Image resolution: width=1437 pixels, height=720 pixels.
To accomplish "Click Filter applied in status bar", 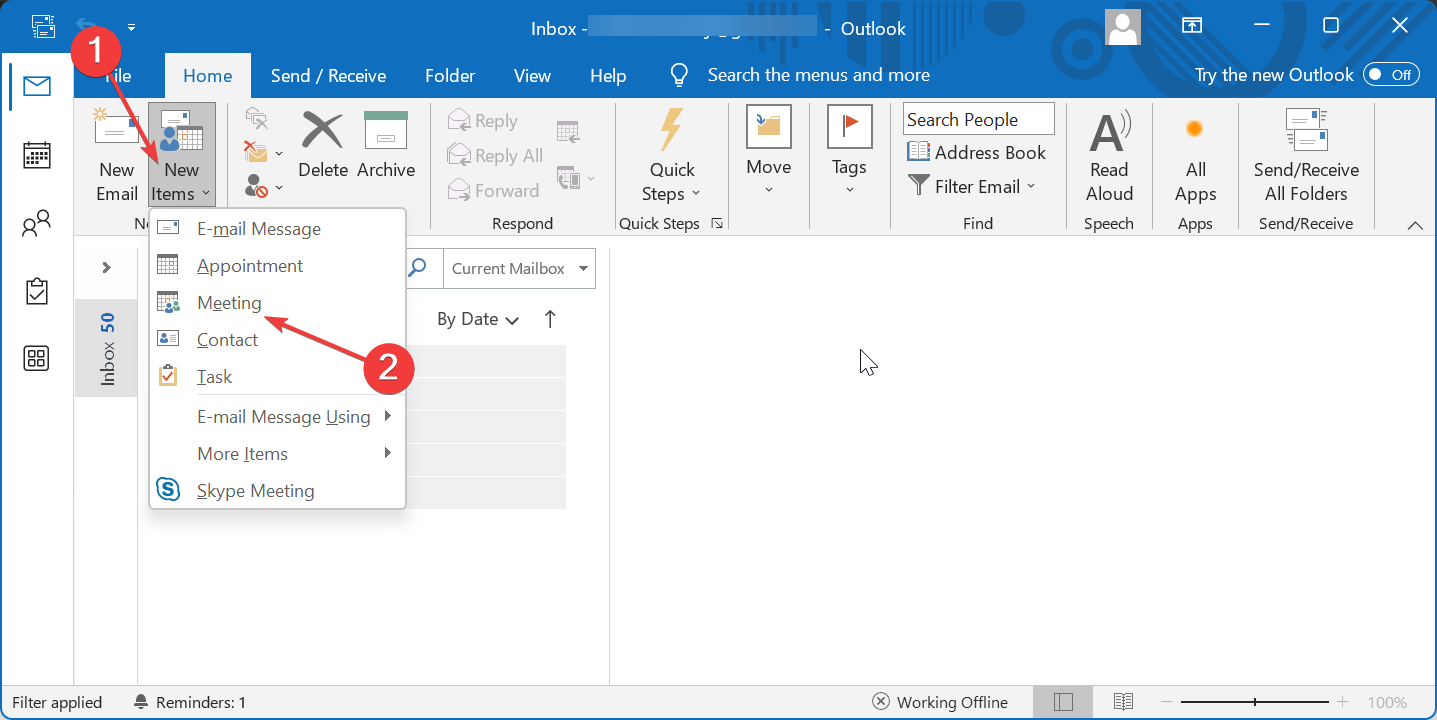I will 57,702.
